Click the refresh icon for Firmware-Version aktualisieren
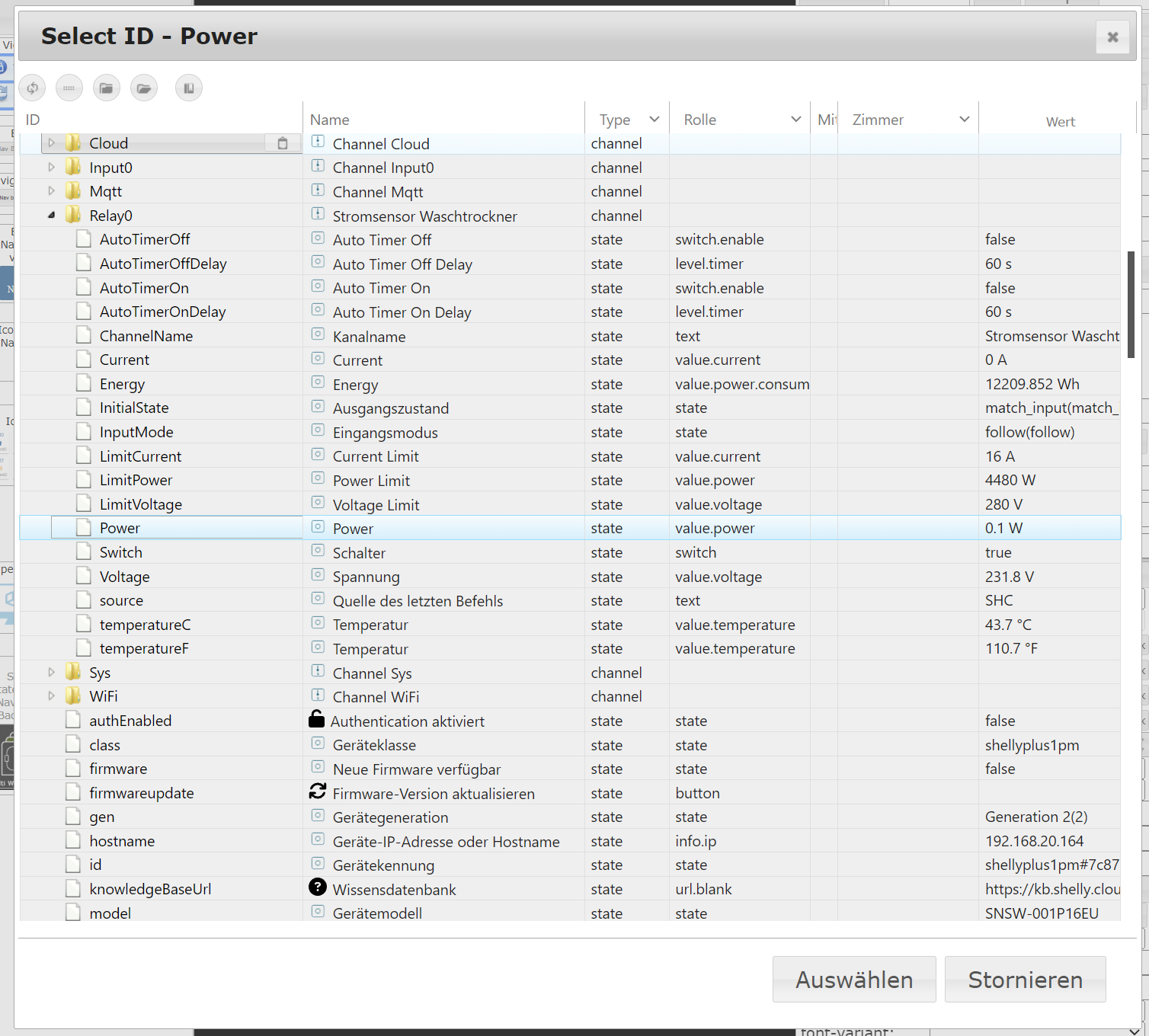The height and width of the screenshot is (1036, 1149). coord(317,791)
